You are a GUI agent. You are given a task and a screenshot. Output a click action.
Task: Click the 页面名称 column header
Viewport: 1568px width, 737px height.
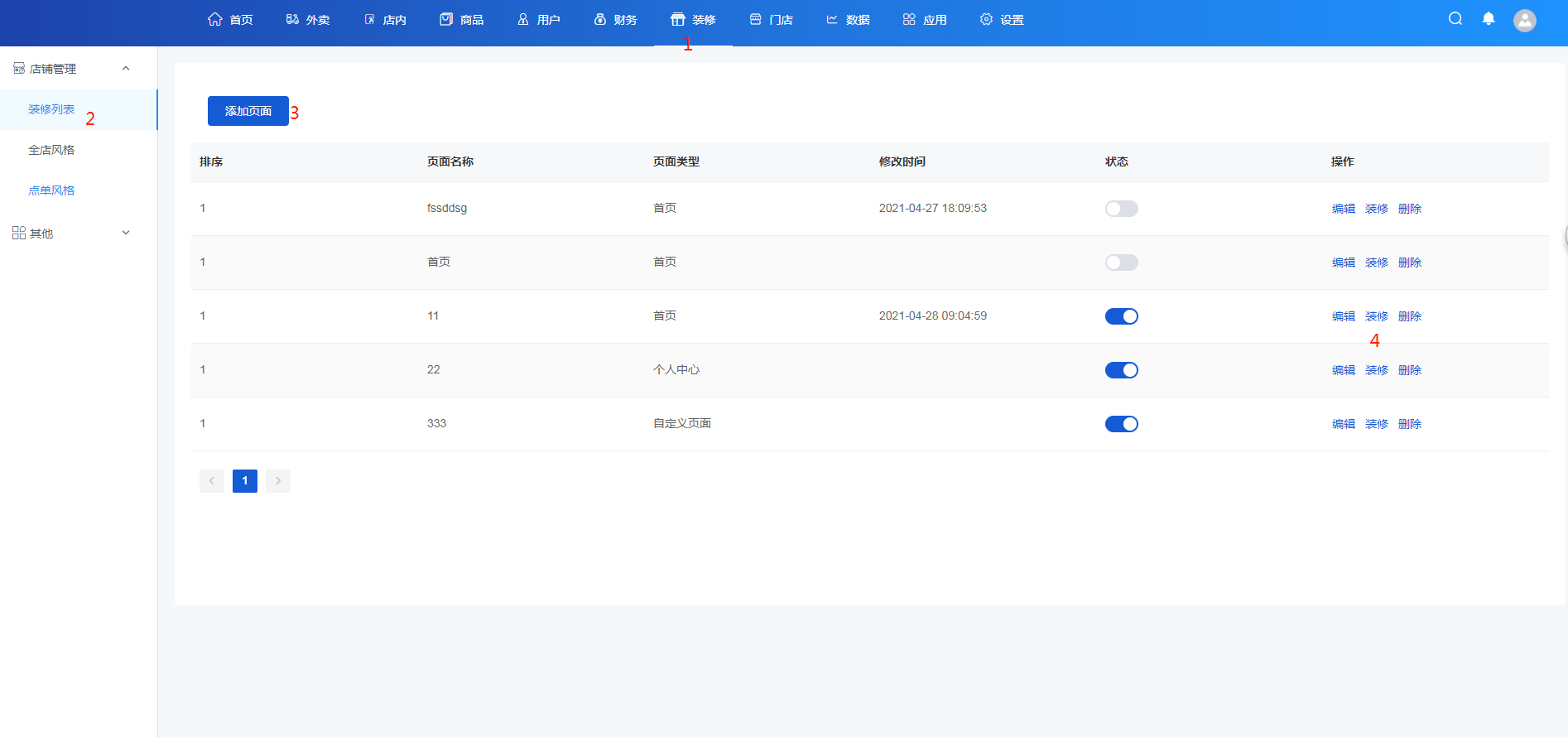(450, 161)
